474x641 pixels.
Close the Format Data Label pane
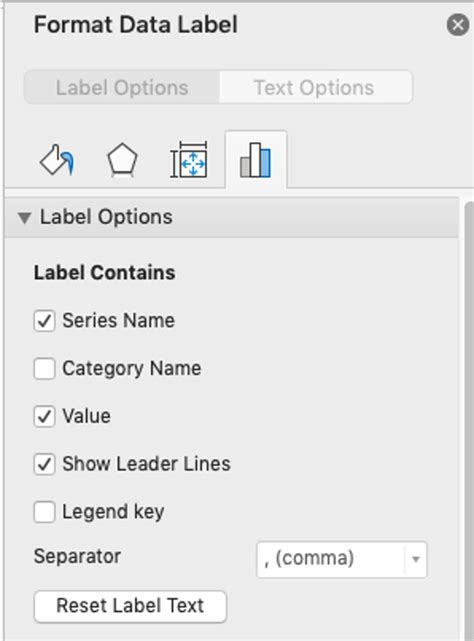coord(458,25)
